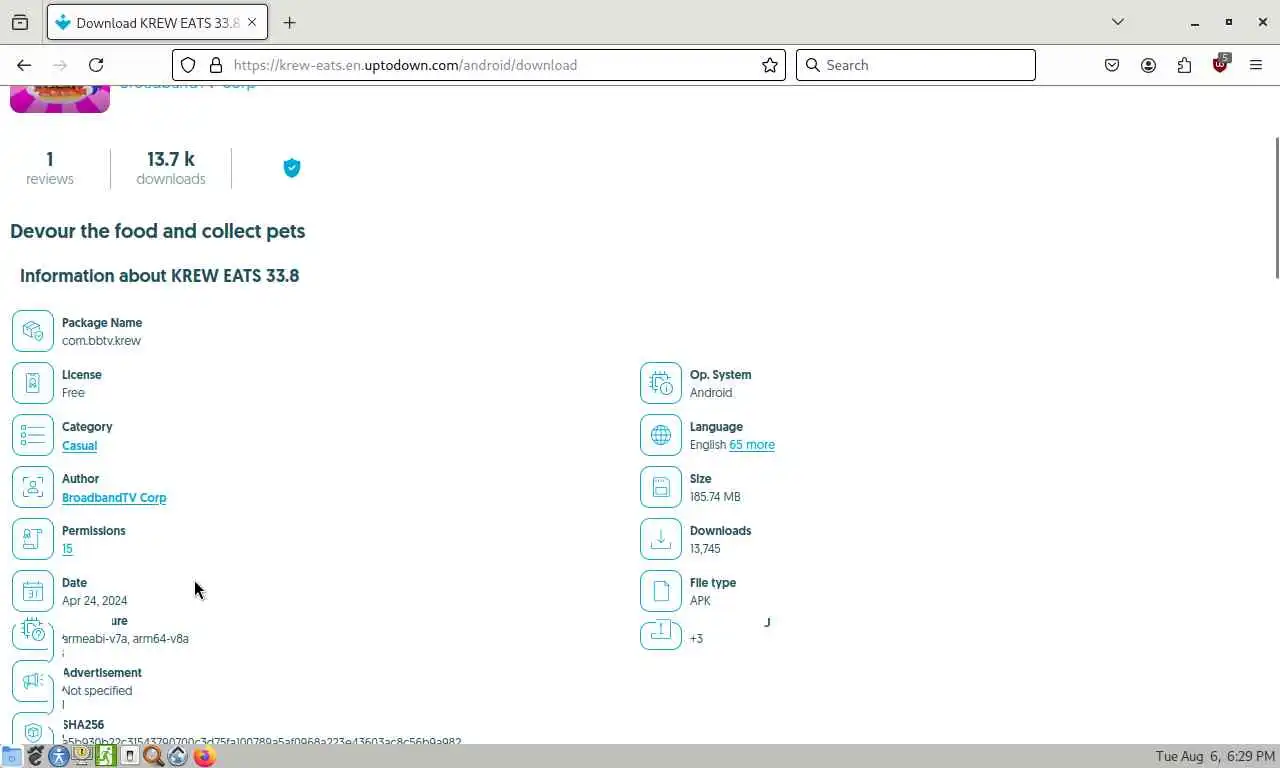The height and width of the screenshot is (768, 1280).
Task: Select the Download KREW EATS tab
Action: click(157, 22)
